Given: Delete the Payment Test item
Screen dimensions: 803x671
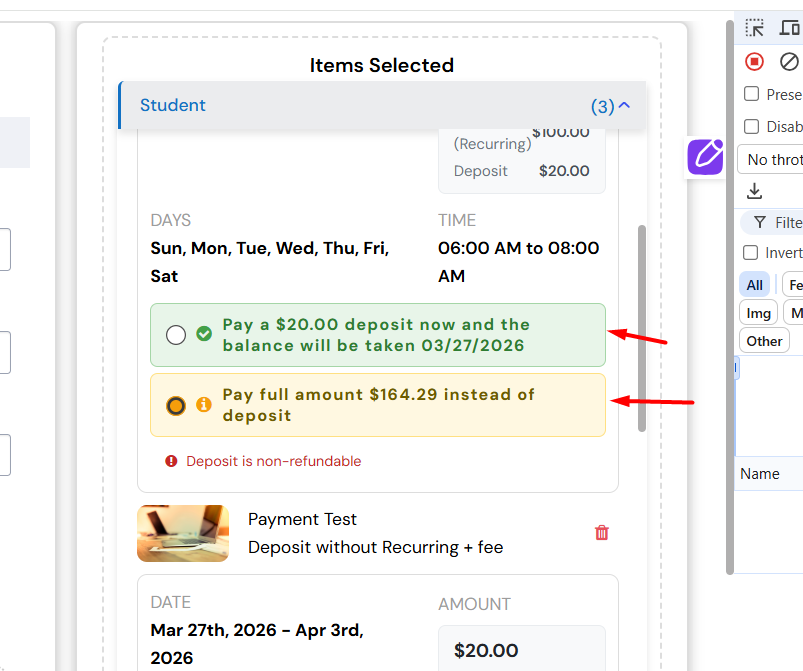Looking at the screenshot, I should click(x=602, y=533).
